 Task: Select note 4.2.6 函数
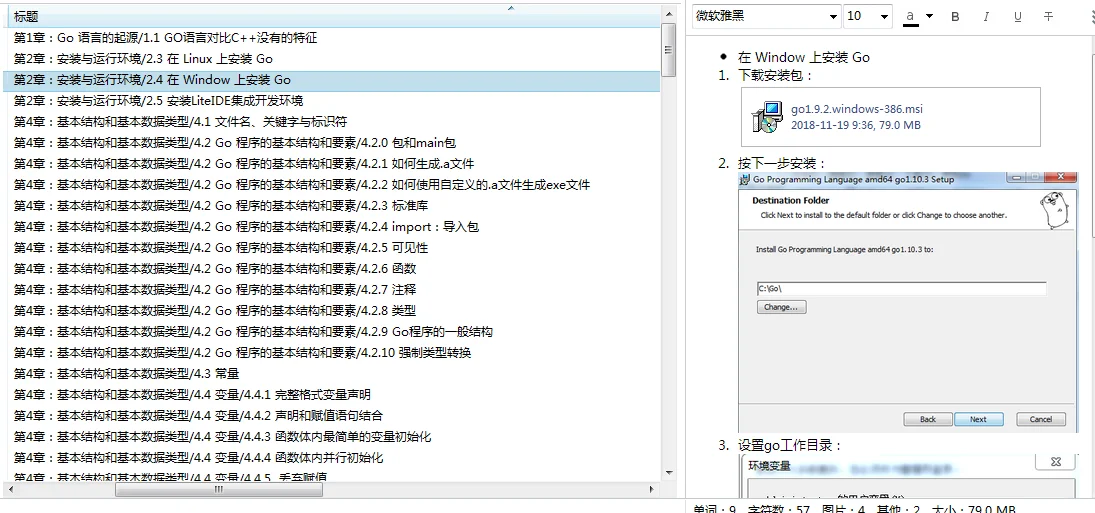coord(333,269)
